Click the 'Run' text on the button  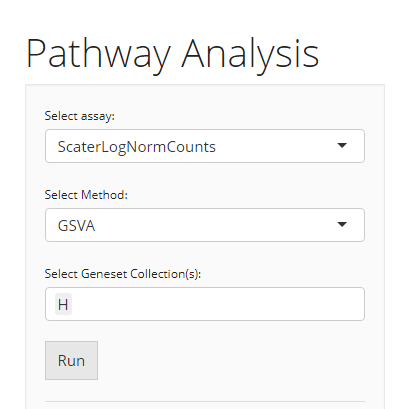point(71,361)
